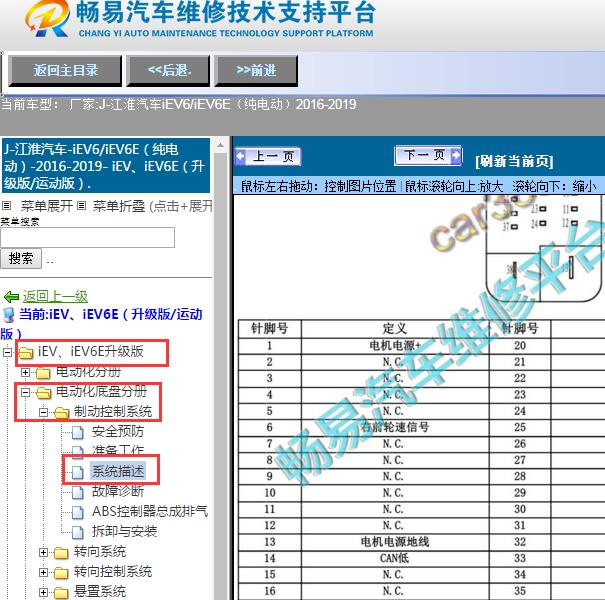This screenshot has height=600, width=605.
Task: Click 转向系统 folder icon
Action: click(61, 553)
